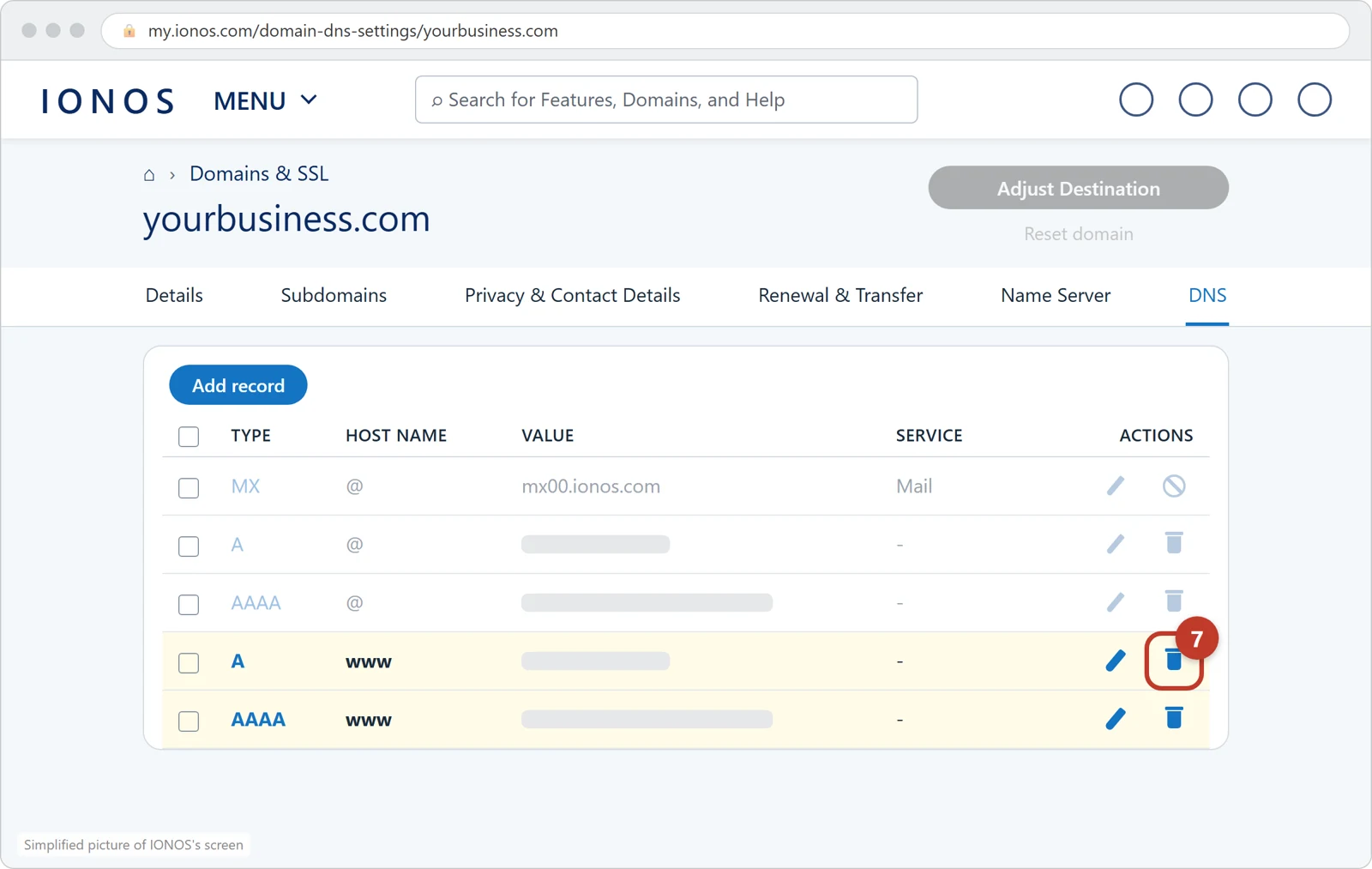
Task: Delete the A record for www host
Action: click(x=1174, y=660)
